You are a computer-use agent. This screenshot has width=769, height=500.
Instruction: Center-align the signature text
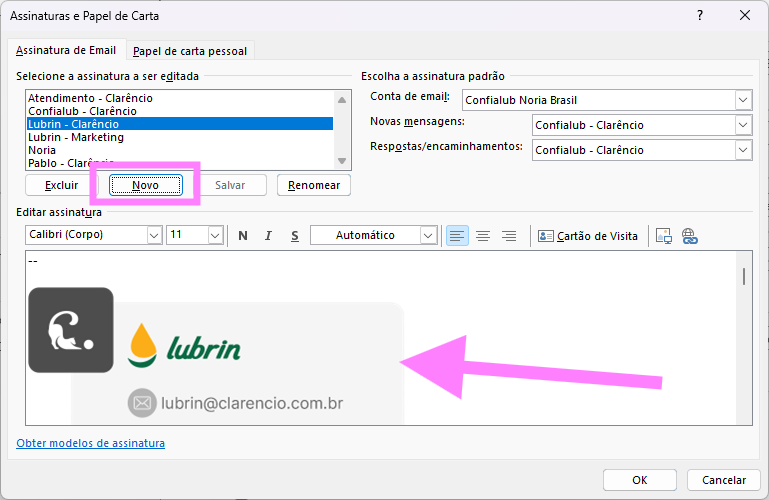coord(483,236)
